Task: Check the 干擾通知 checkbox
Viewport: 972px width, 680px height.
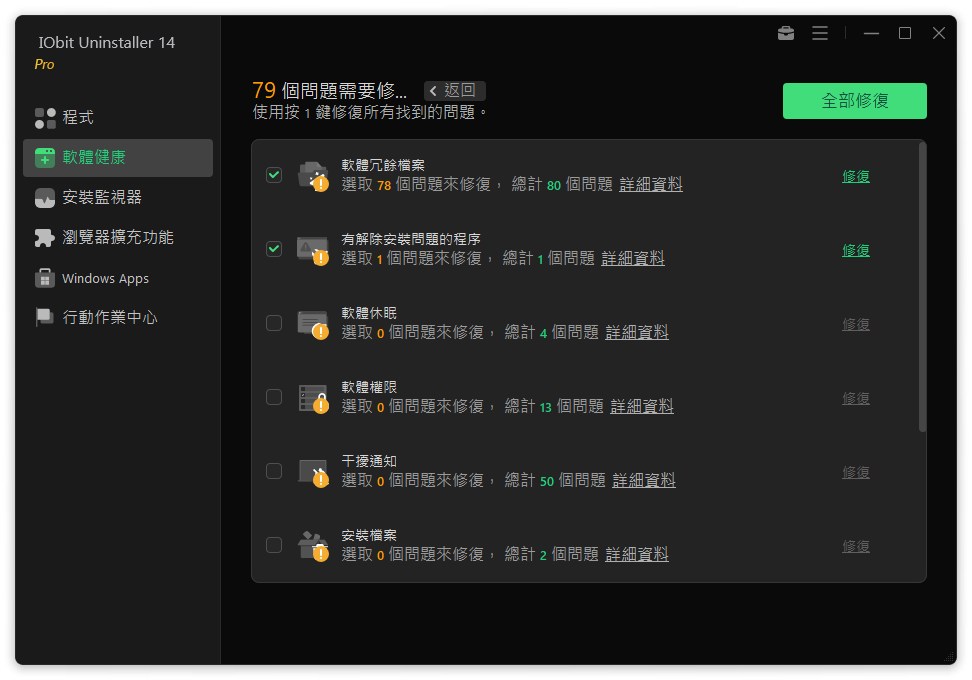Action: click(274, 471)
